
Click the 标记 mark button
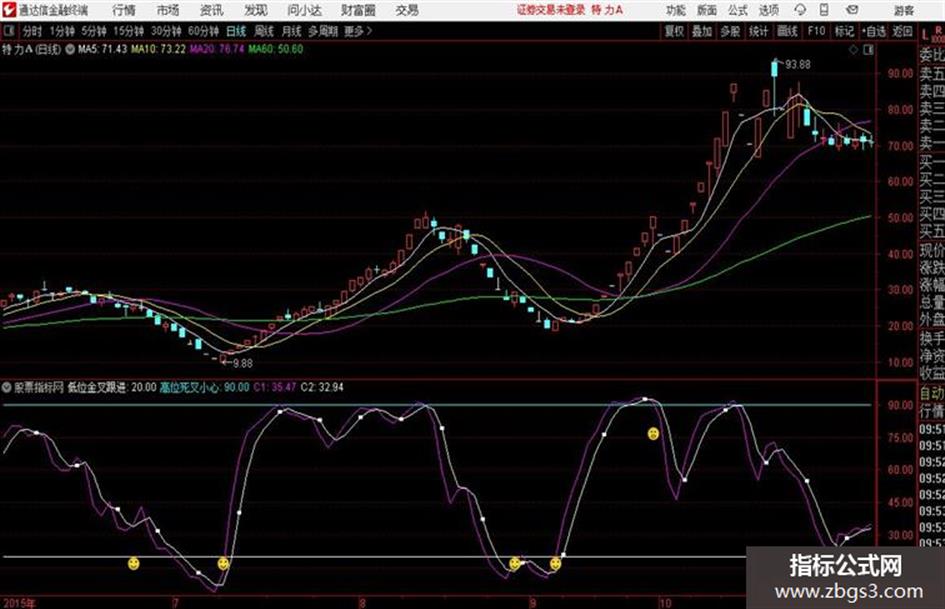844,31
